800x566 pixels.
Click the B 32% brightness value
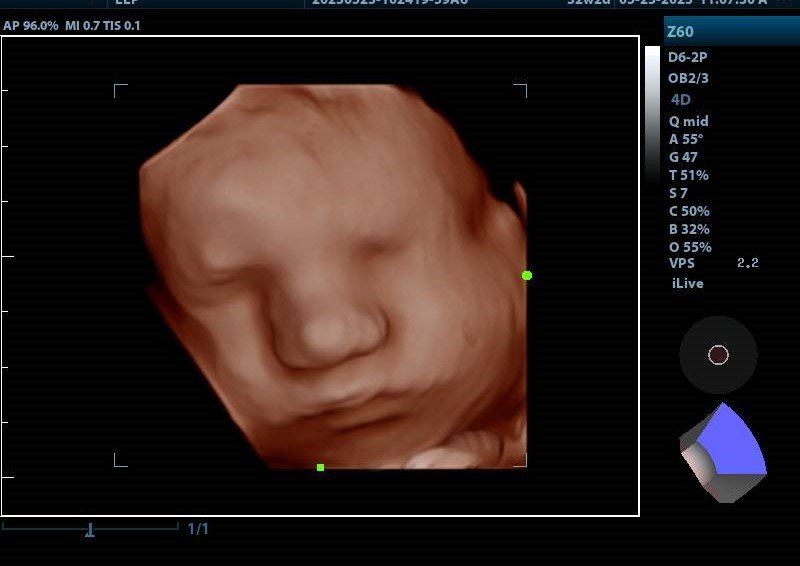689,229
